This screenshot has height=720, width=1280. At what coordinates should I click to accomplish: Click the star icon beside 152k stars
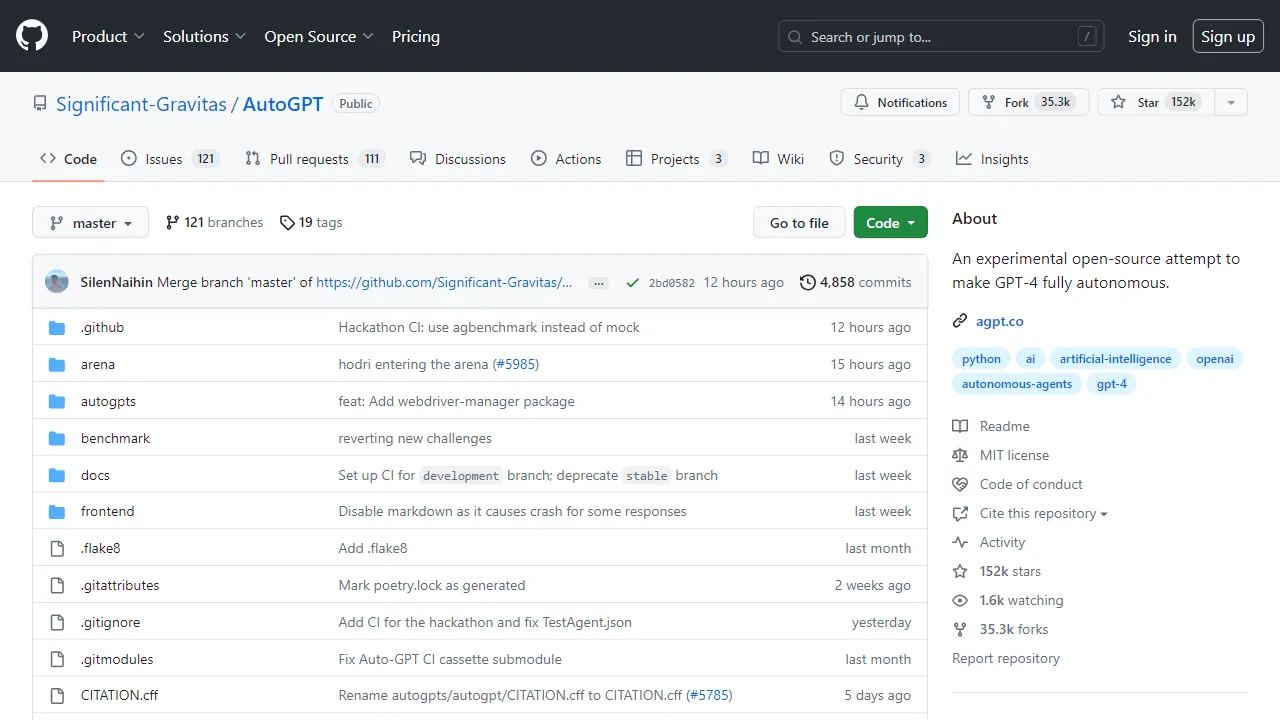click(960, 571)
